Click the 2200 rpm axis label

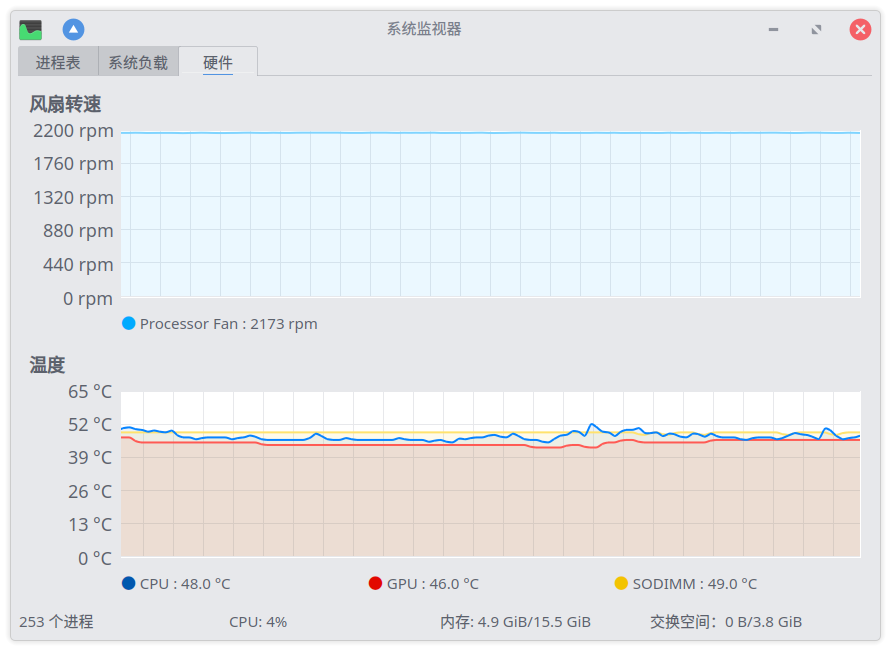coord(73,131)
